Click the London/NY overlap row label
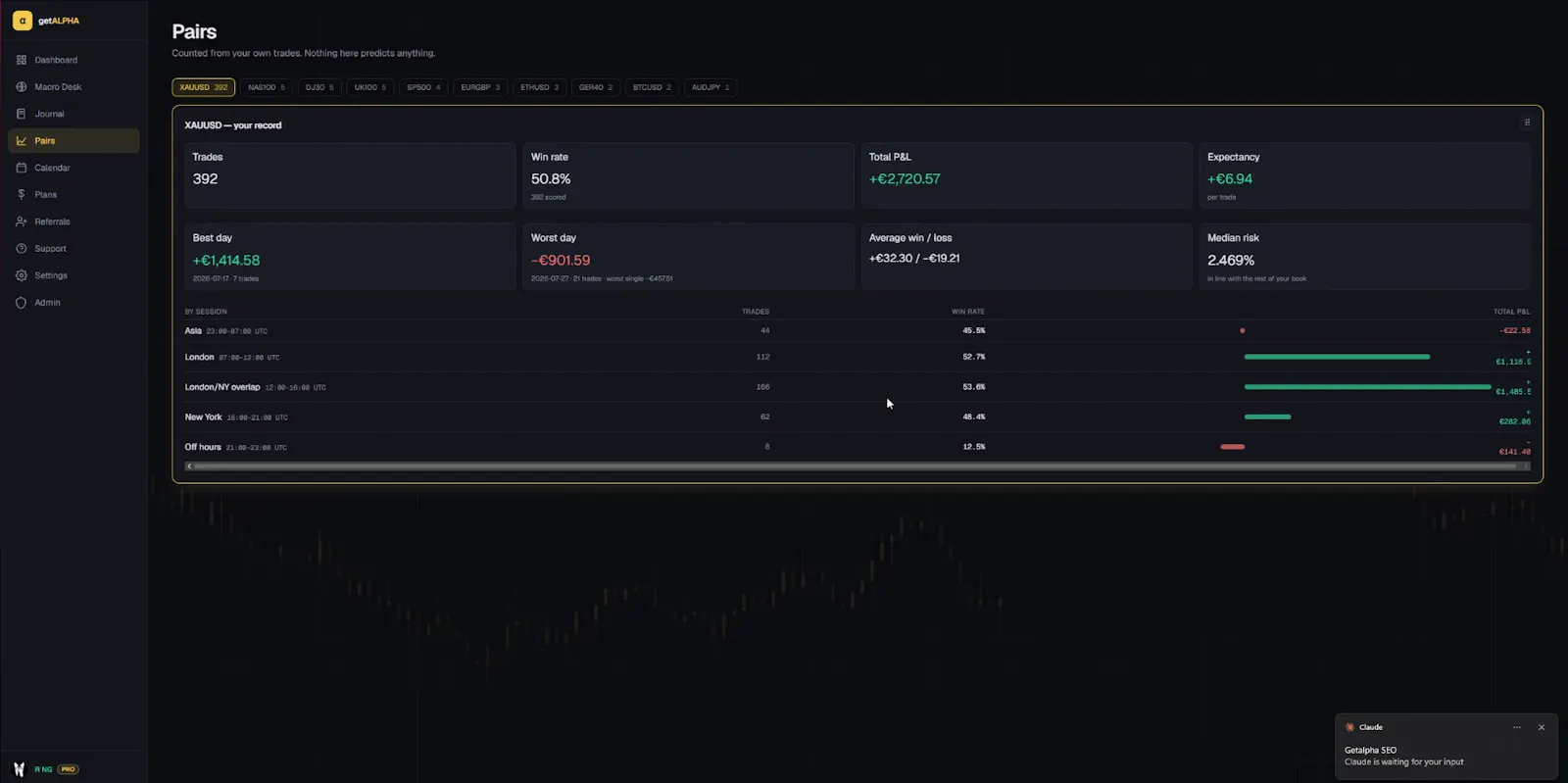 point(222,387)
